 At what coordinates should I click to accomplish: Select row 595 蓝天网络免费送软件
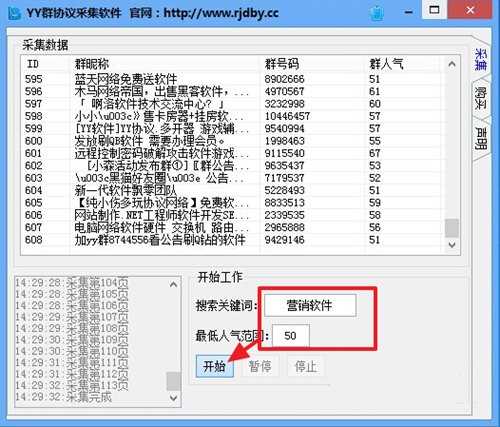(x=232, y=79)
